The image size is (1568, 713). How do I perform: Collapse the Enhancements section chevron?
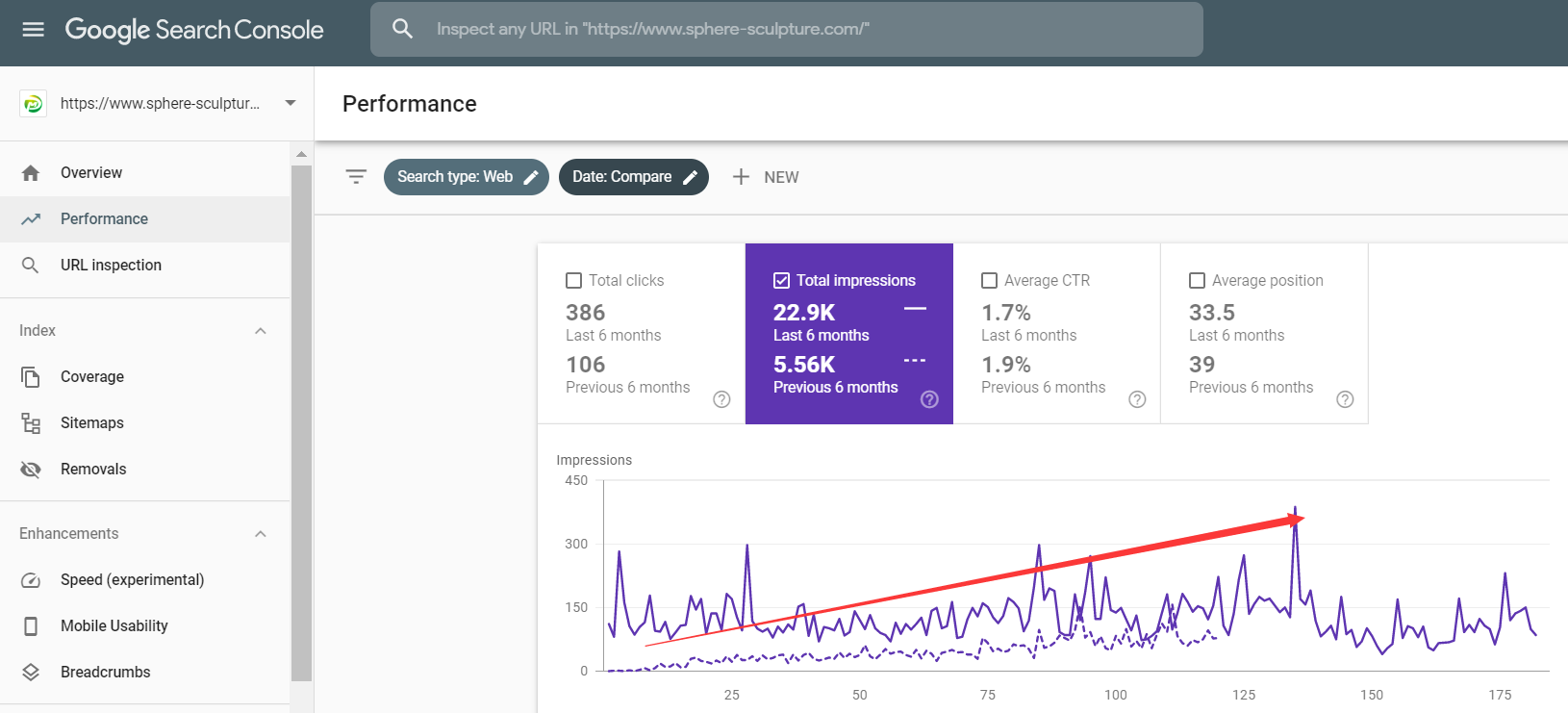pos(261,534)
